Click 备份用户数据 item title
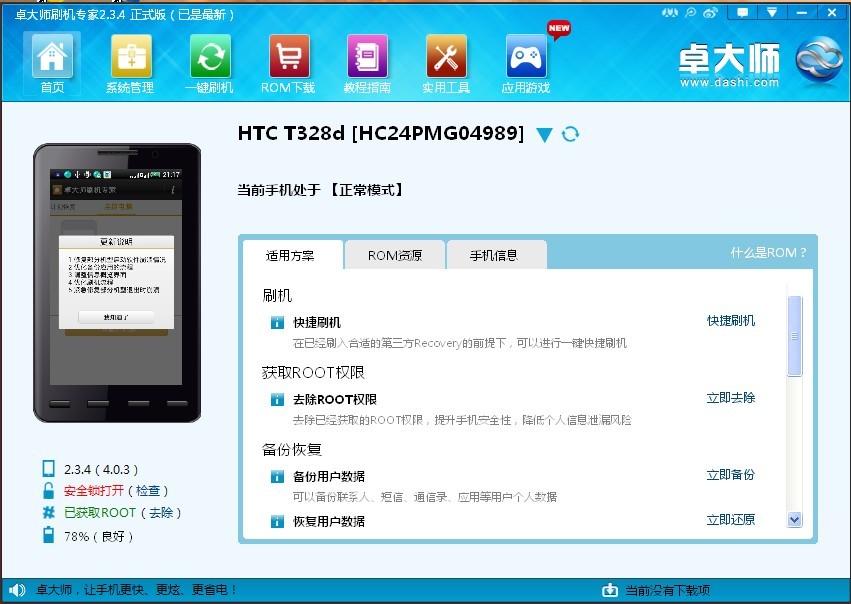This screenshot has height=604, width=851. 329,476
